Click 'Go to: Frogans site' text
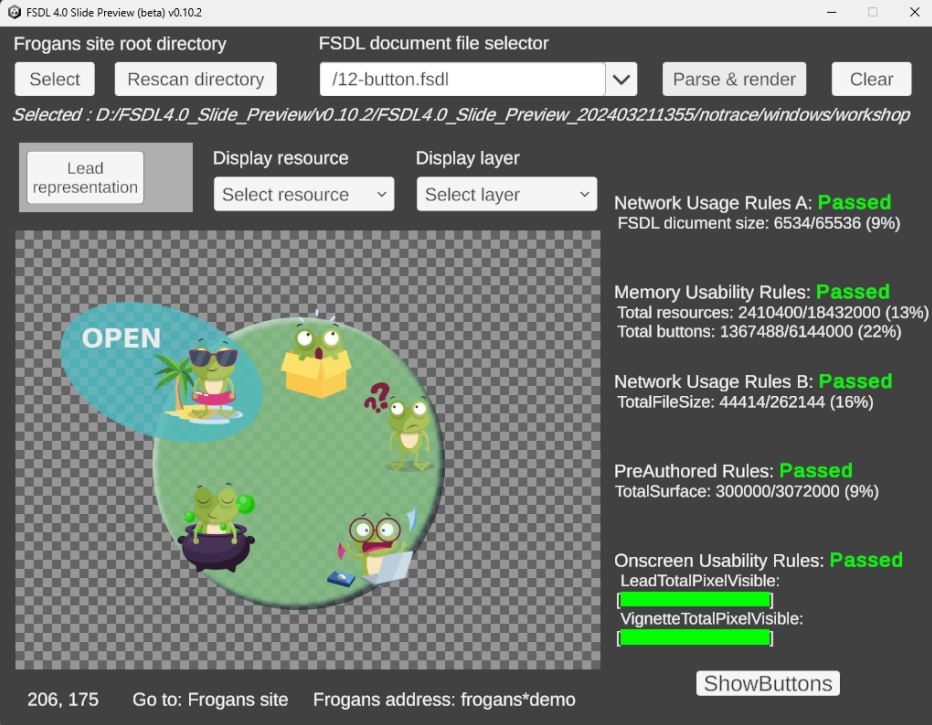Screen dimensions: 932x725 pos(210,699)
